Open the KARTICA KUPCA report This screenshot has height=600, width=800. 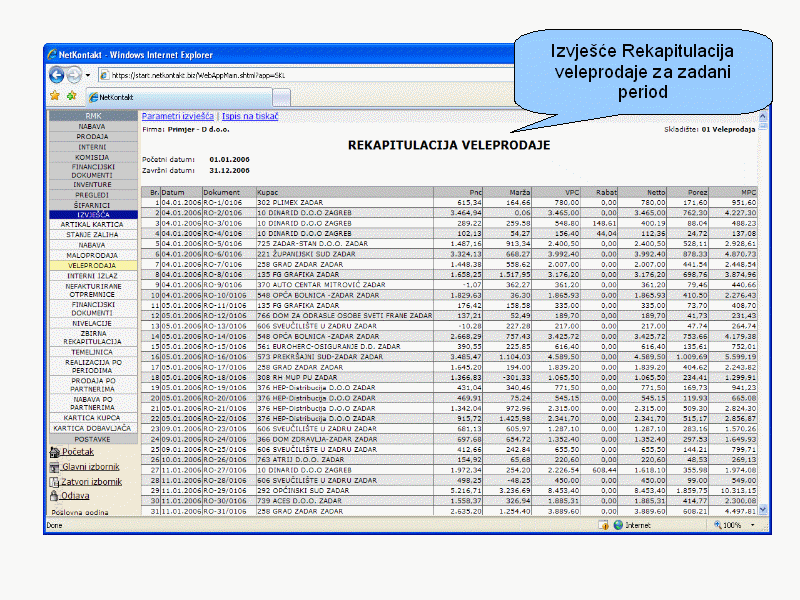tap(92, 418)
